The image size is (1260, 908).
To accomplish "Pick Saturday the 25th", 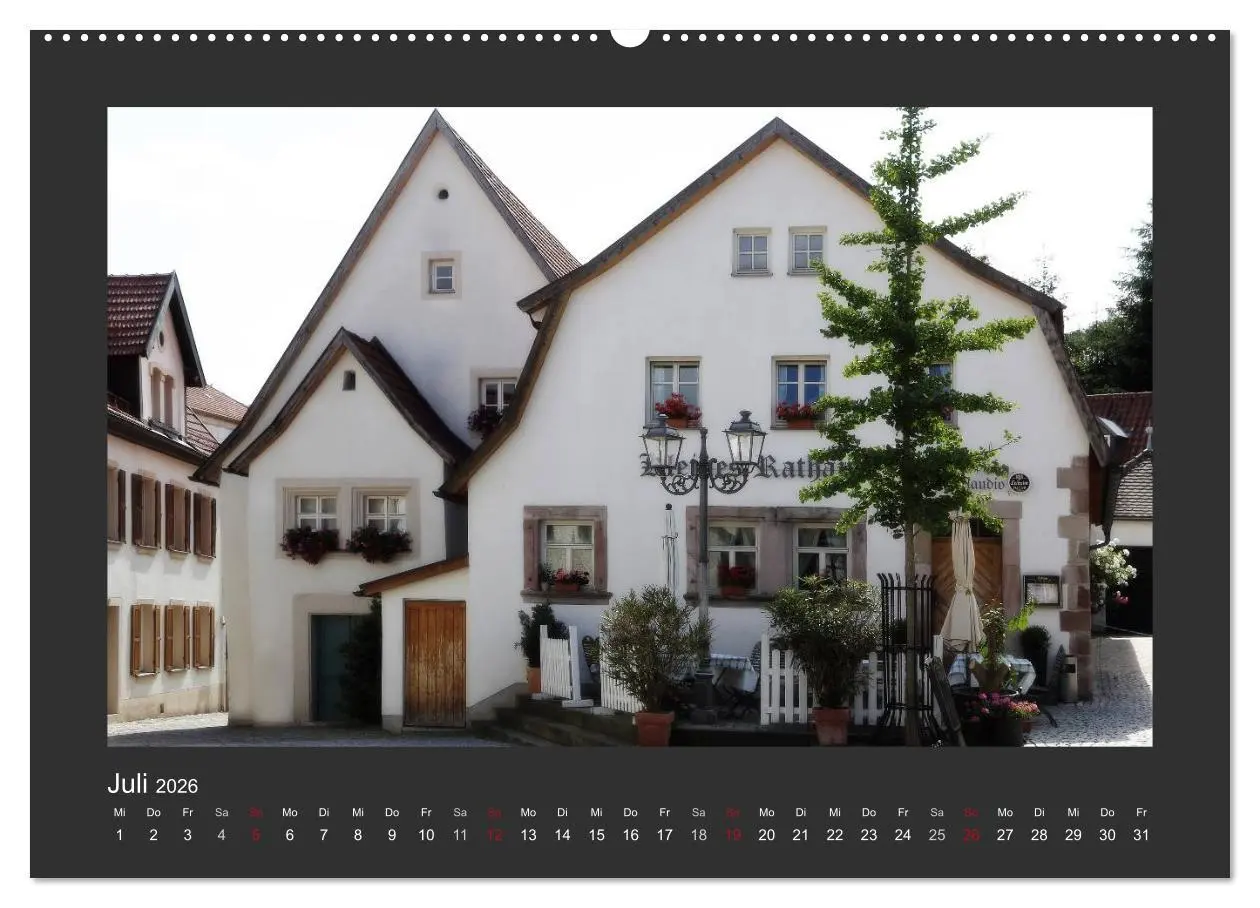I will pyautogui.click(x=936, y=835).
